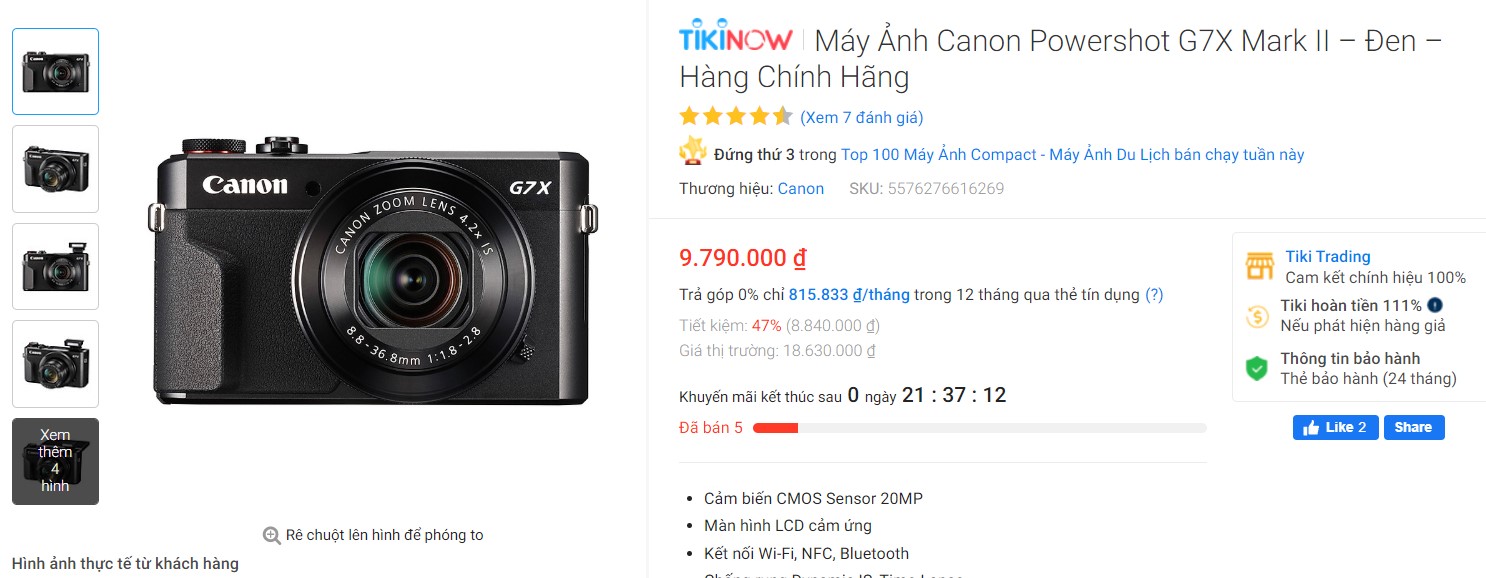Image resolution: width=1486 pixels, height=578 pixels.
Task: Click the Tiki Trading store icon
Action: [1259, 266]
